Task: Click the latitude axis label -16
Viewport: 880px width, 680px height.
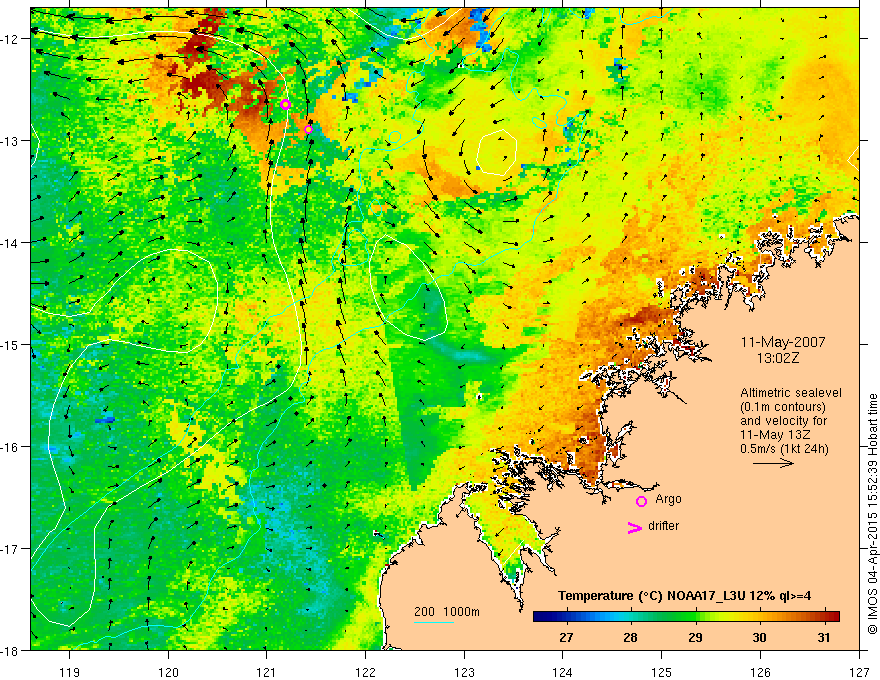Action: coord(11,447)
